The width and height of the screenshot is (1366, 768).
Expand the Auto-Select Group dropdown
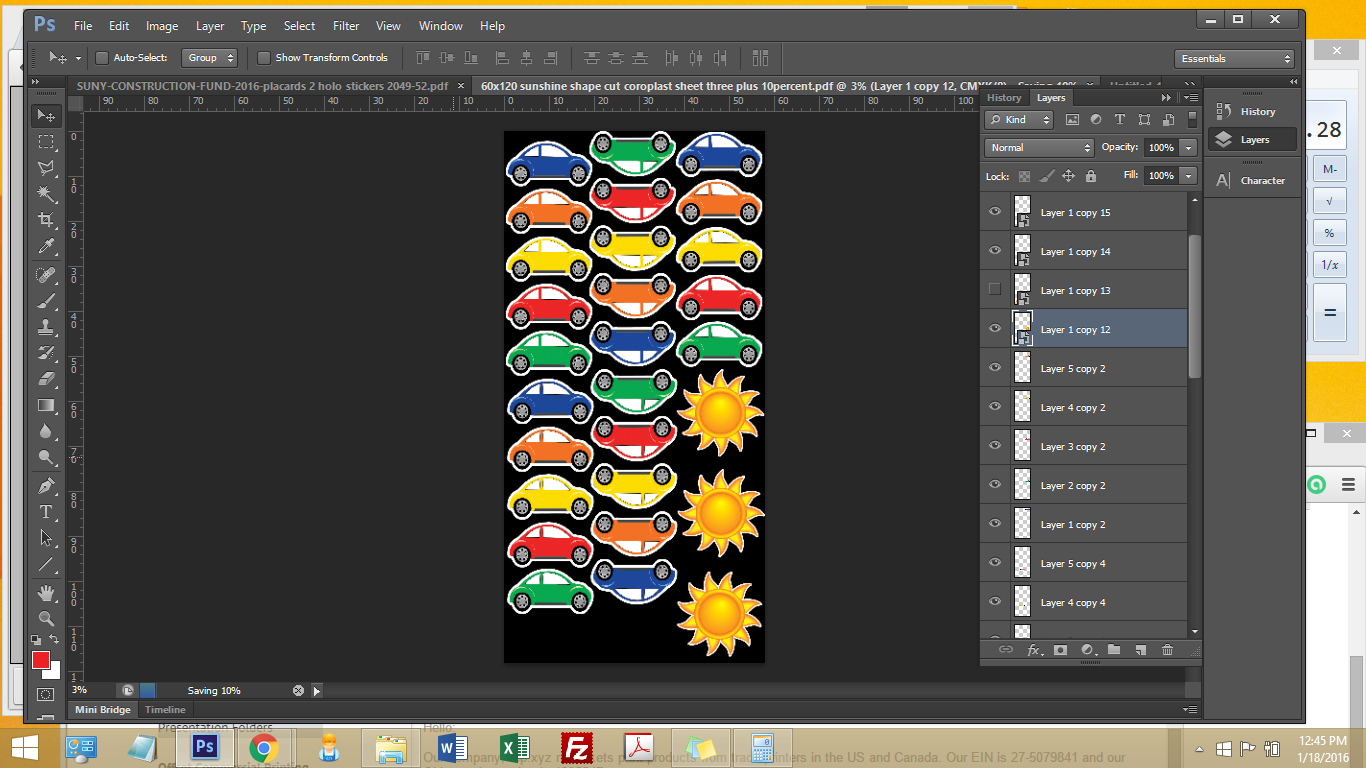(x=209, y=58)
